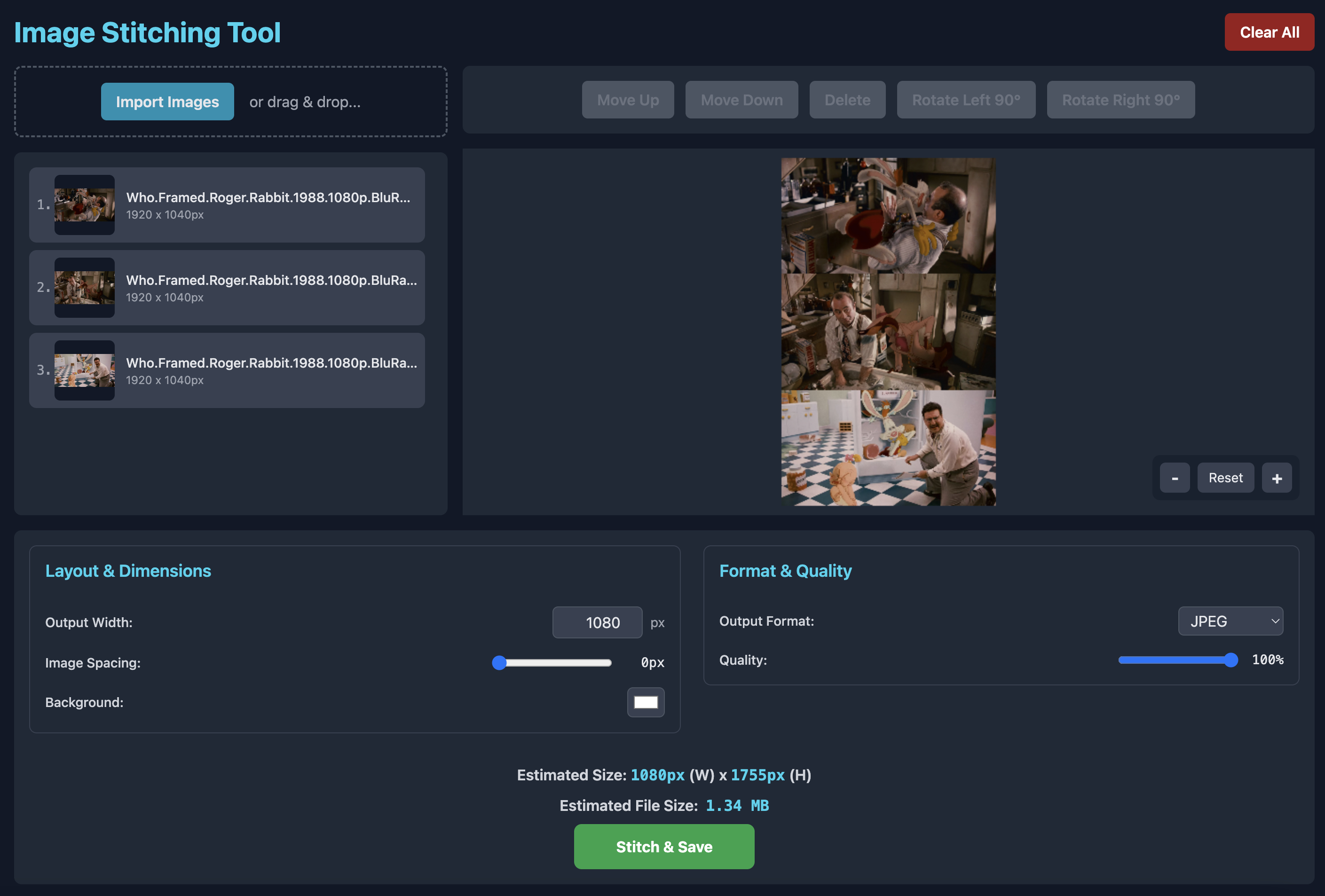Open the Output Format dropdown

click(x=1230, y=621)
